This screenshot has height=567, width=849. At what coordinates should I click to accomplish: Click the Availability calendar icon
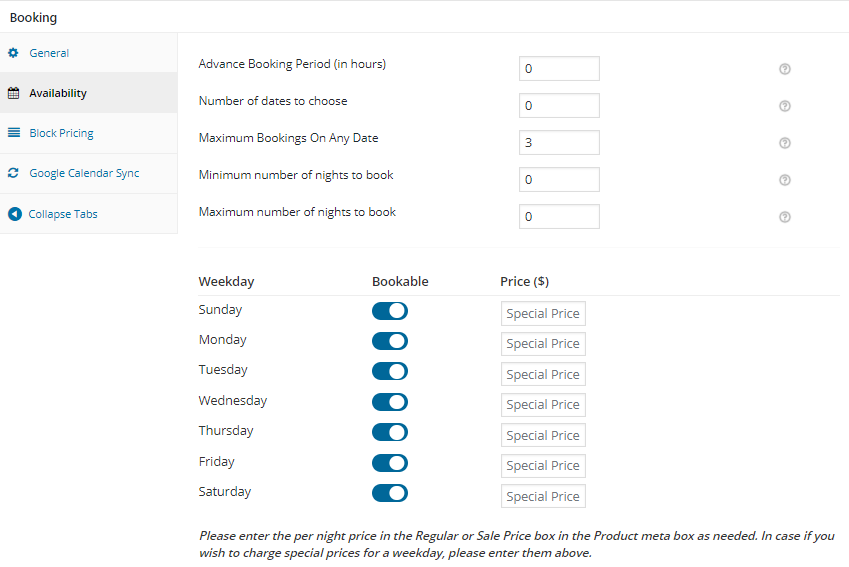click(14, 93)
